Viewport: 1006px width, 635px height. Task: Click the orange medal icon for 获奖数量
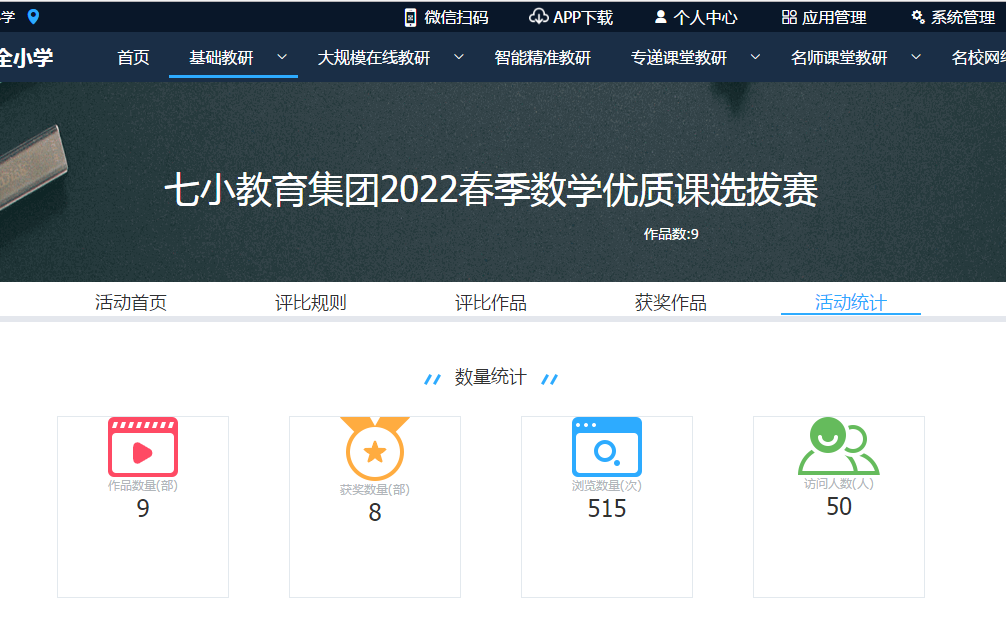[375, 449]
